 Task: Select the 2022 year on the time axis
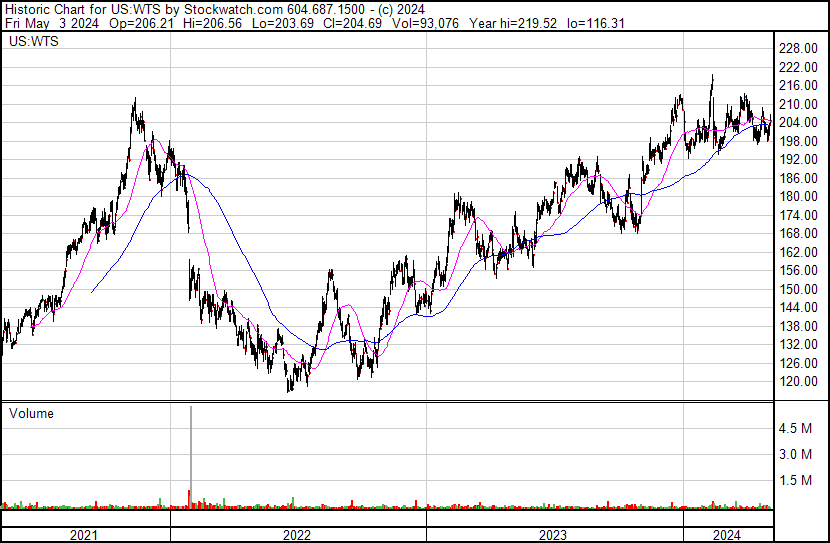click(297, 535)
